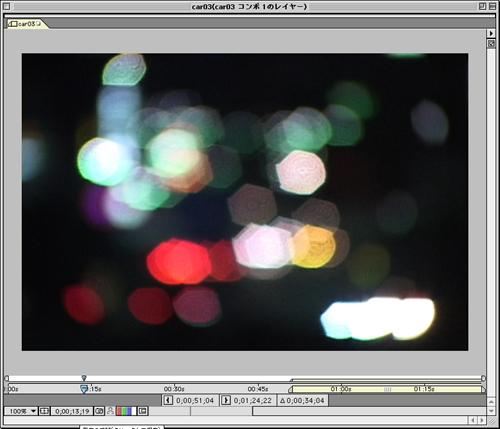Open the 100% magnification dropdown
The width and height of the screenshot is (500, 429).
coord(21,411)
